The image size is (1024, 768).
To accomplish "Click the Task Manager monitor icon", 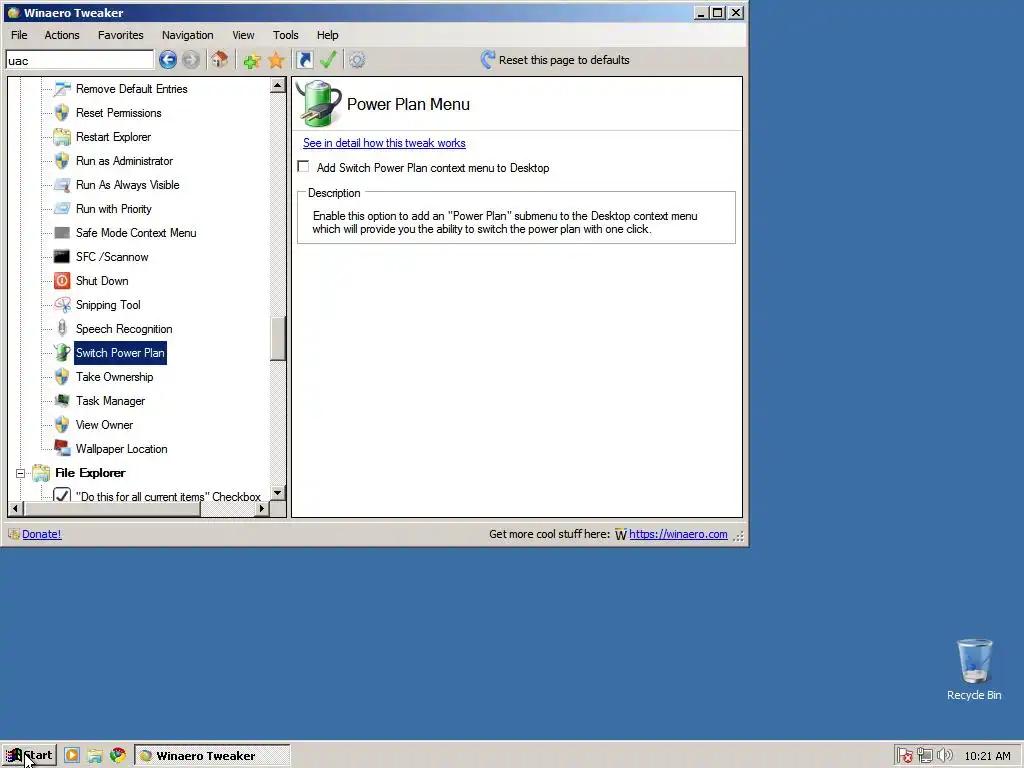I will (x=62, y=400).
